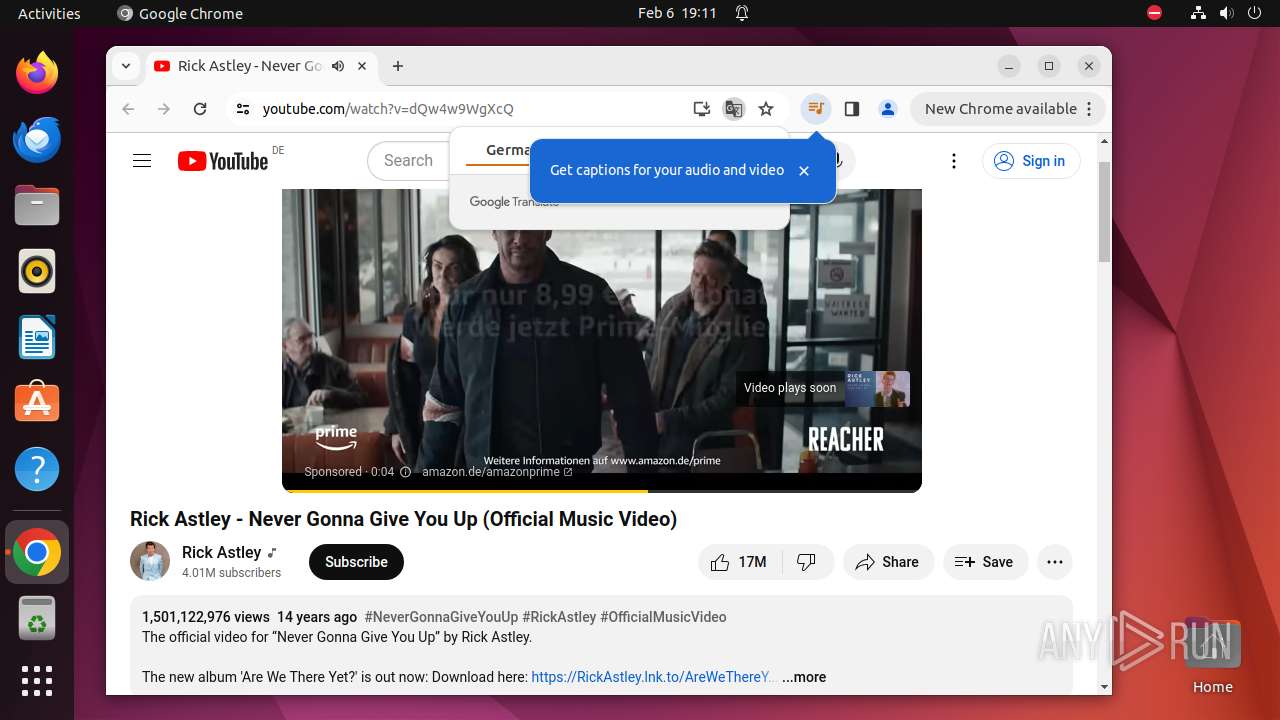
Task: Dismiss the captions tooltip with X
Action: coord(804,171)
